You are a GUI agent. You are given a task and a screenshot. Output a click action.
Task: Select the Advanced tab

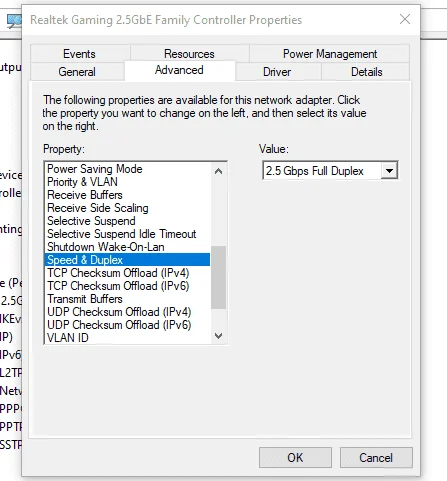click(x=179, y=70)
